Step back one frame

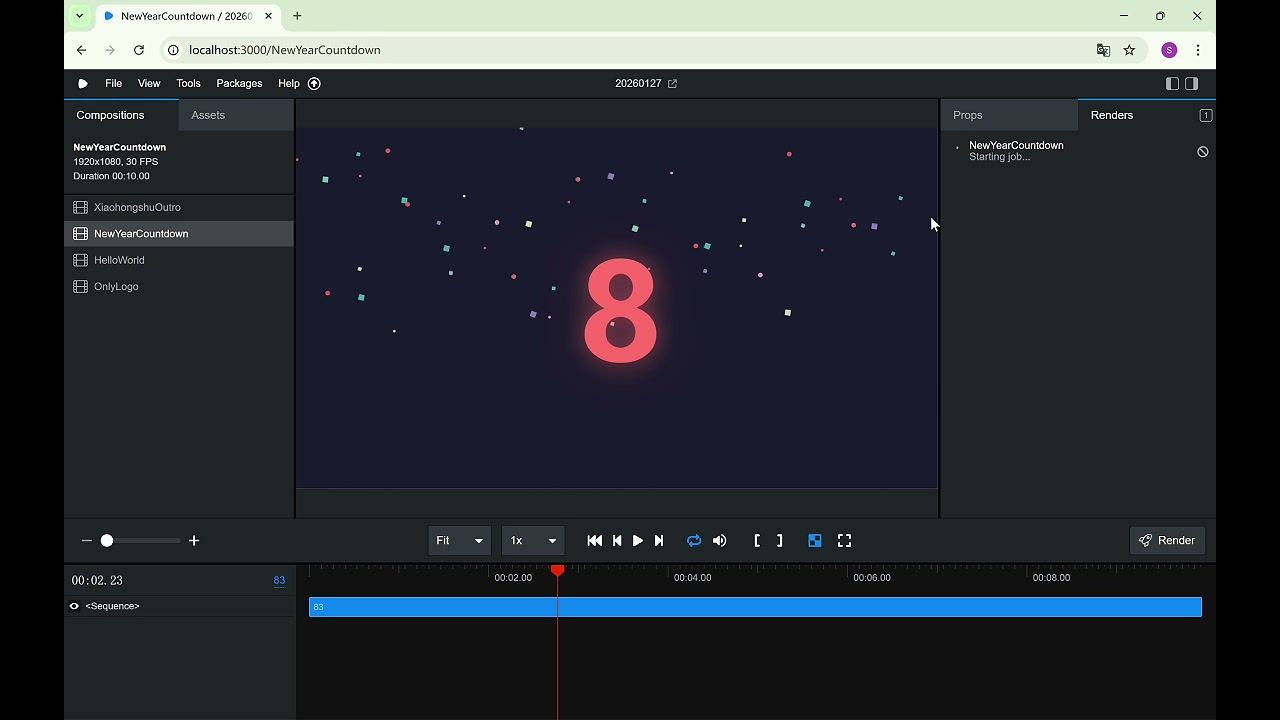[617, 541]
